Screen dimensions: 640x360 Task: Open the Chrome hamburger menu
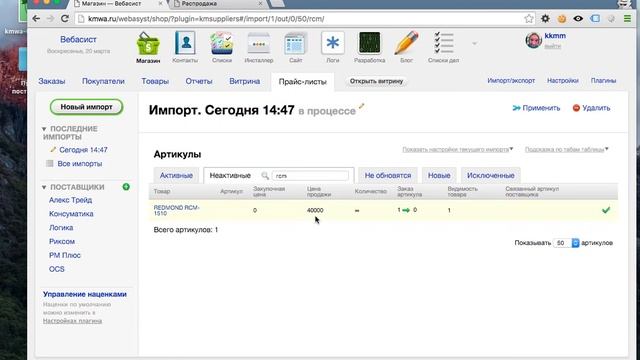(x=627, y=19)
